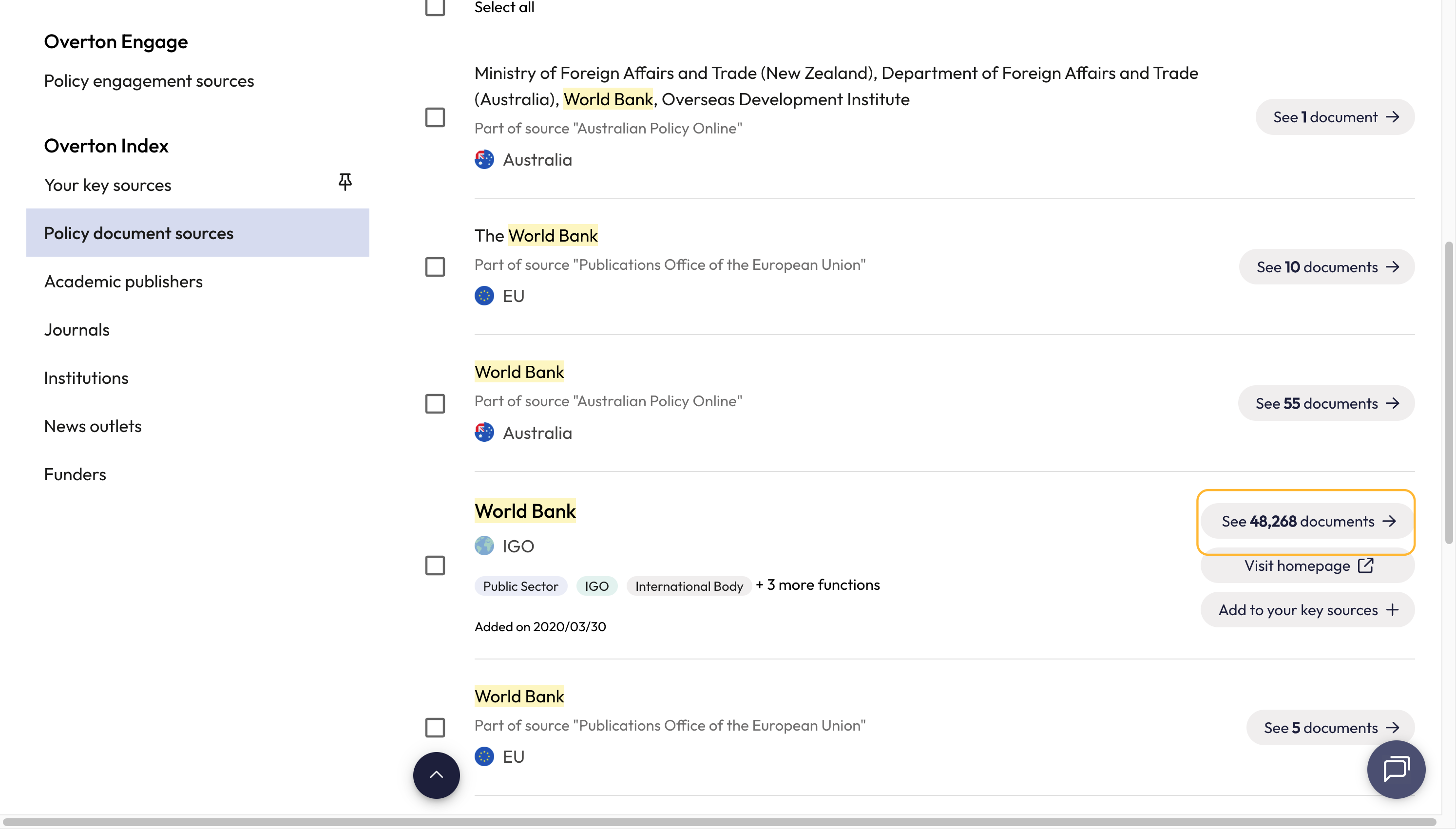Image resolution: width=1456 pixels, height=829 pixels.
Task: Click the Australia flag in the 55 documents row
Action: pos(484,433)
